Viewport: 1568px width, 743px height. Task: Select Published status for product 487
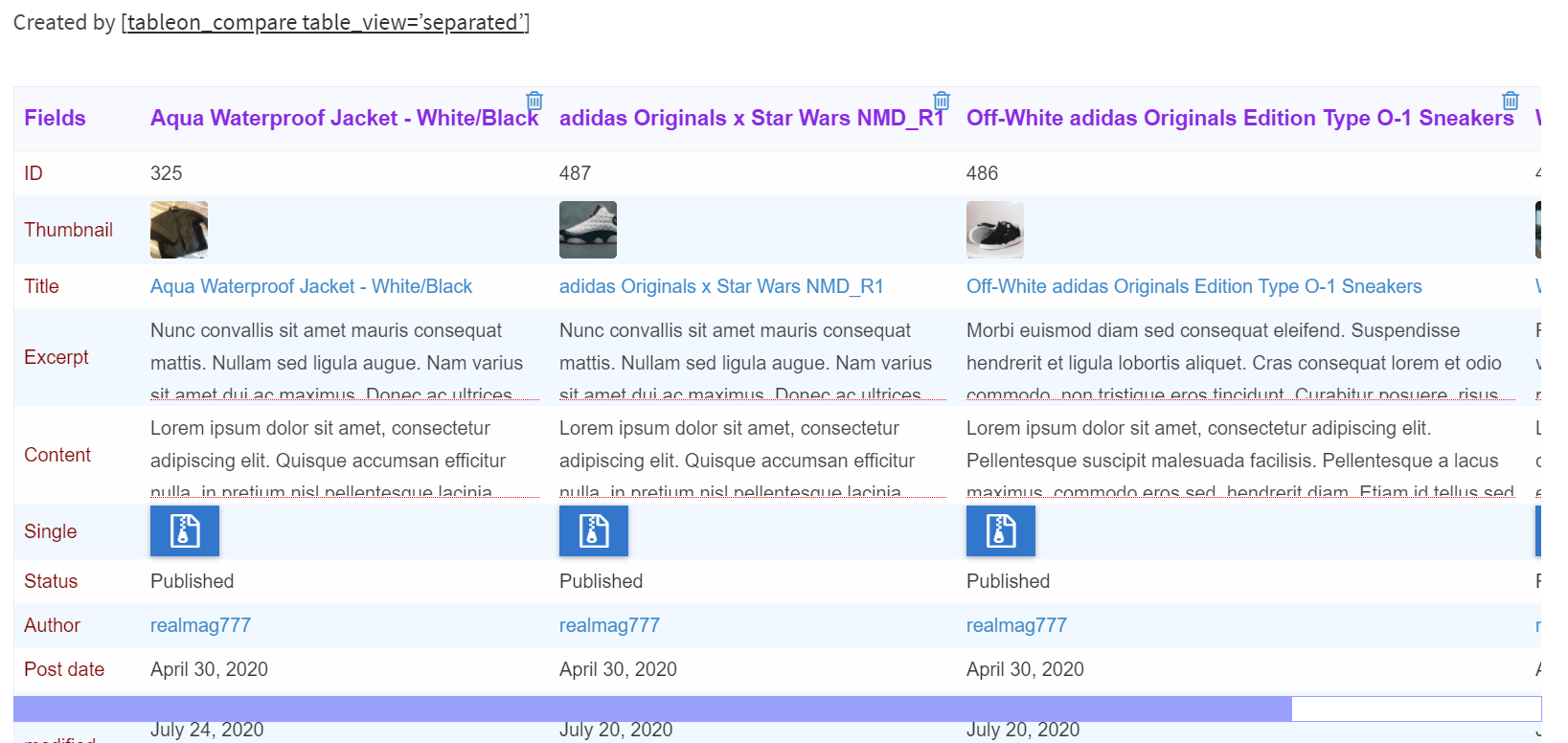601,581
